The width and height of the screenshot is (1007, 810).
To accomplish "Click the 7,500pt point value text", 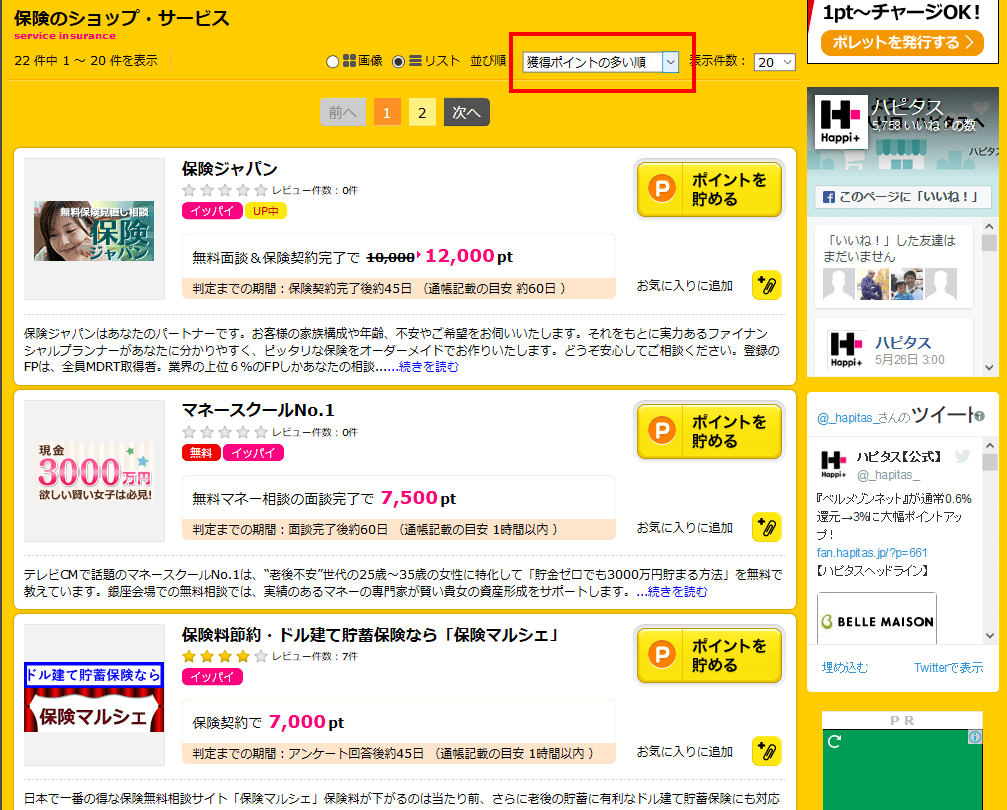I will [x=419, y=498].
